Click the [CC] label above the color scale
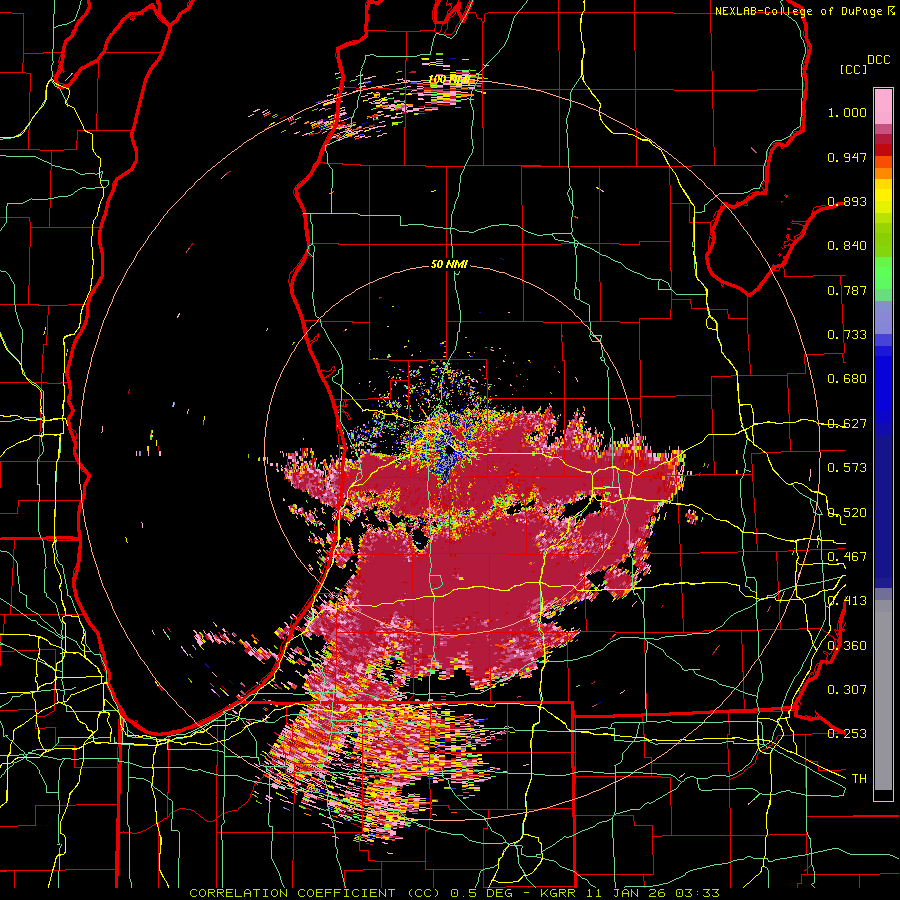 click(853, 69)
